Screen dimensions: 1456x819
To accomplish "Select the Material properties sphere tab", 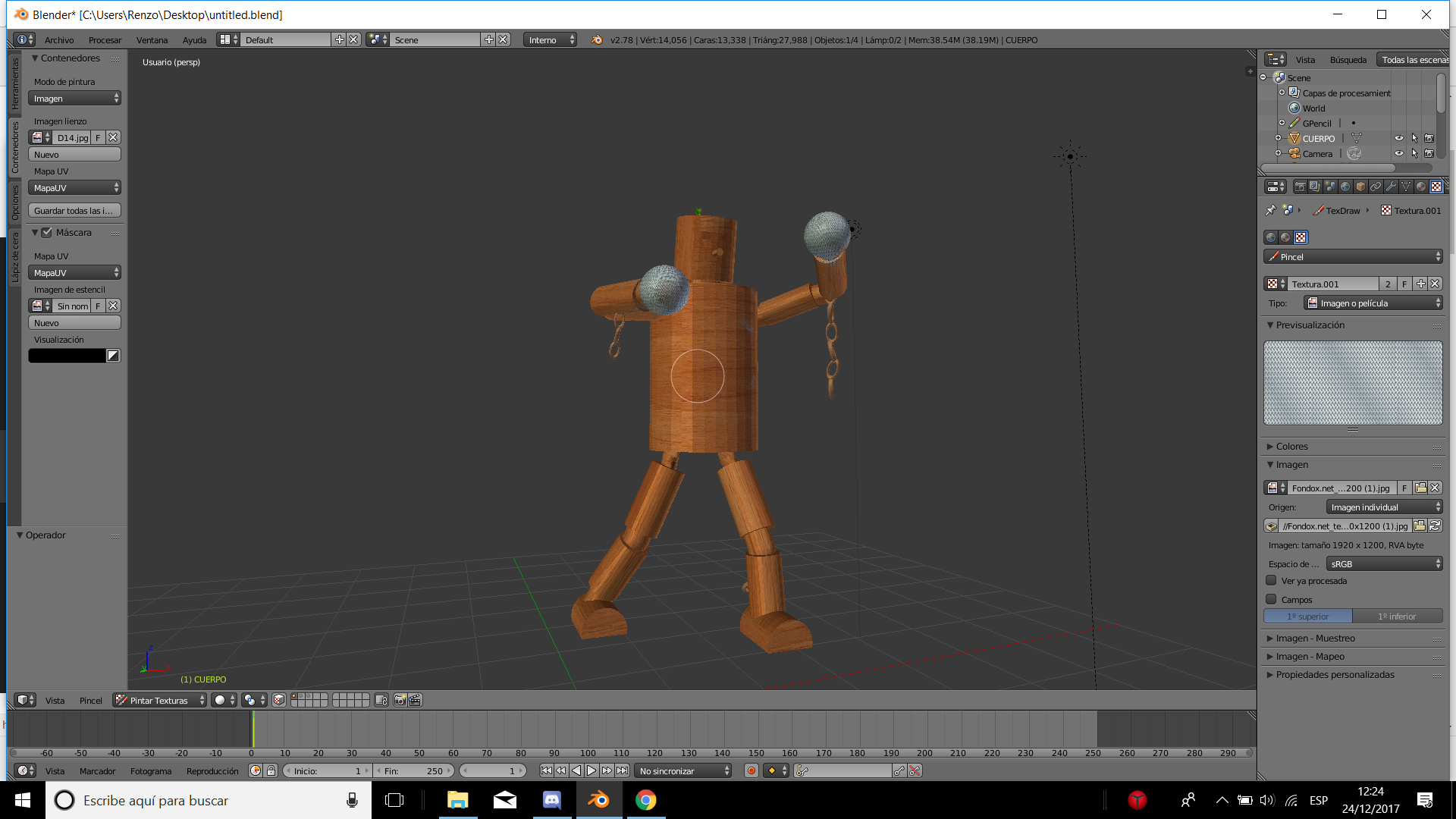I will pos(1421,187).
